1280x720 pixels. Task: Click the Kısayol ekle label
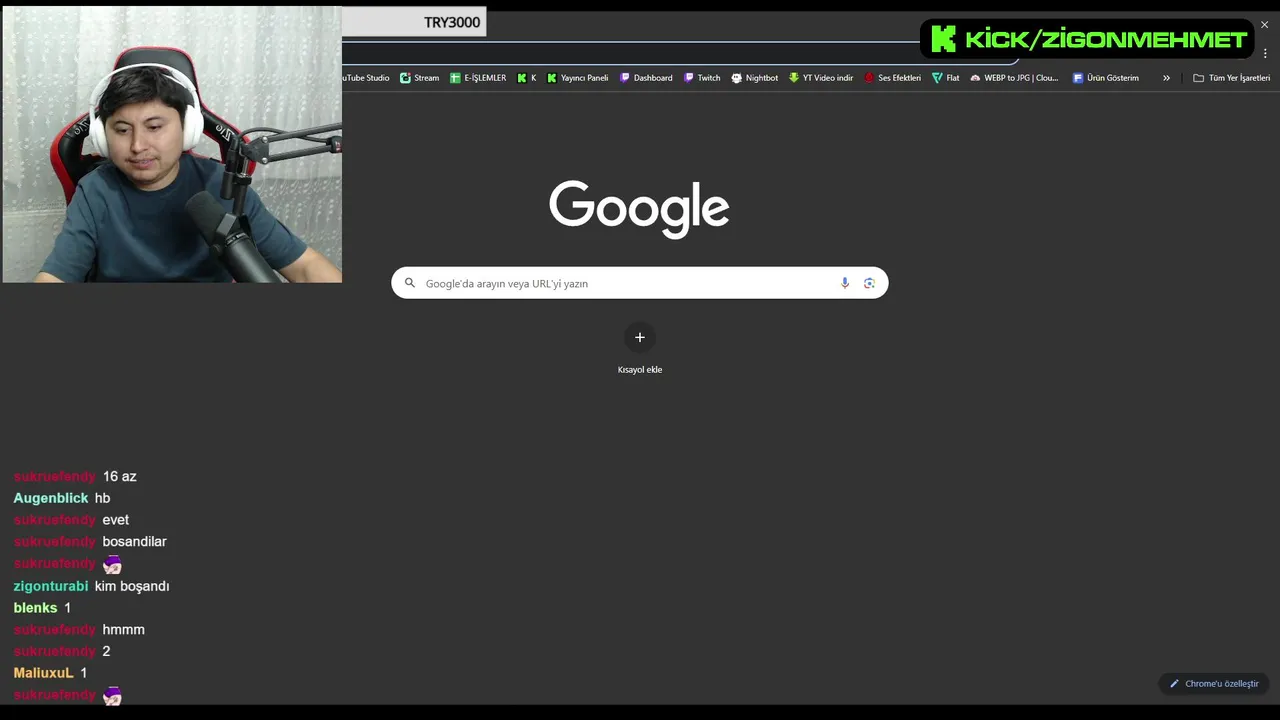(x=640, y=370)
